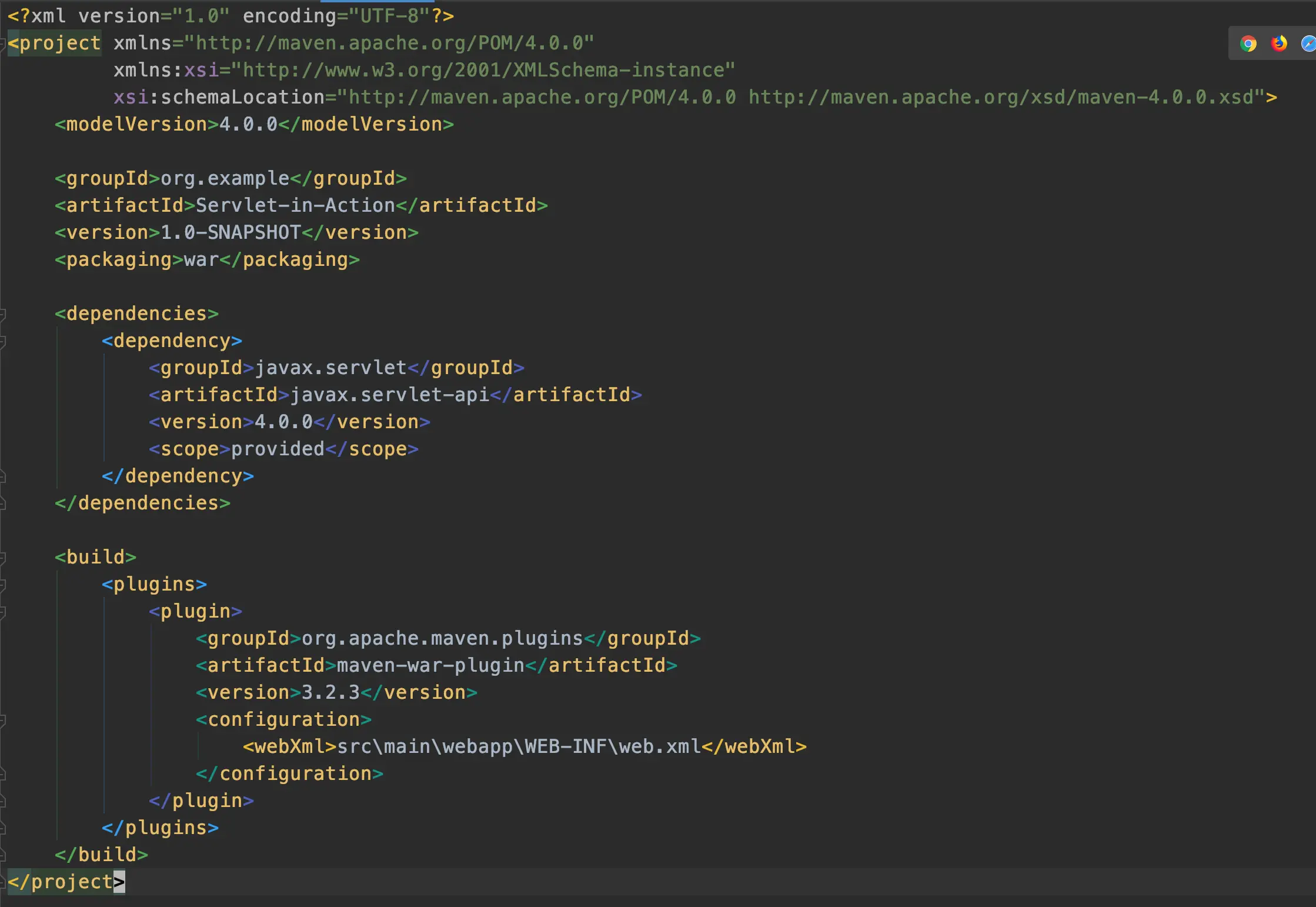Fold the dependency element in gutter
This screenshot has height=907, width=1316.
coord(3,341)
